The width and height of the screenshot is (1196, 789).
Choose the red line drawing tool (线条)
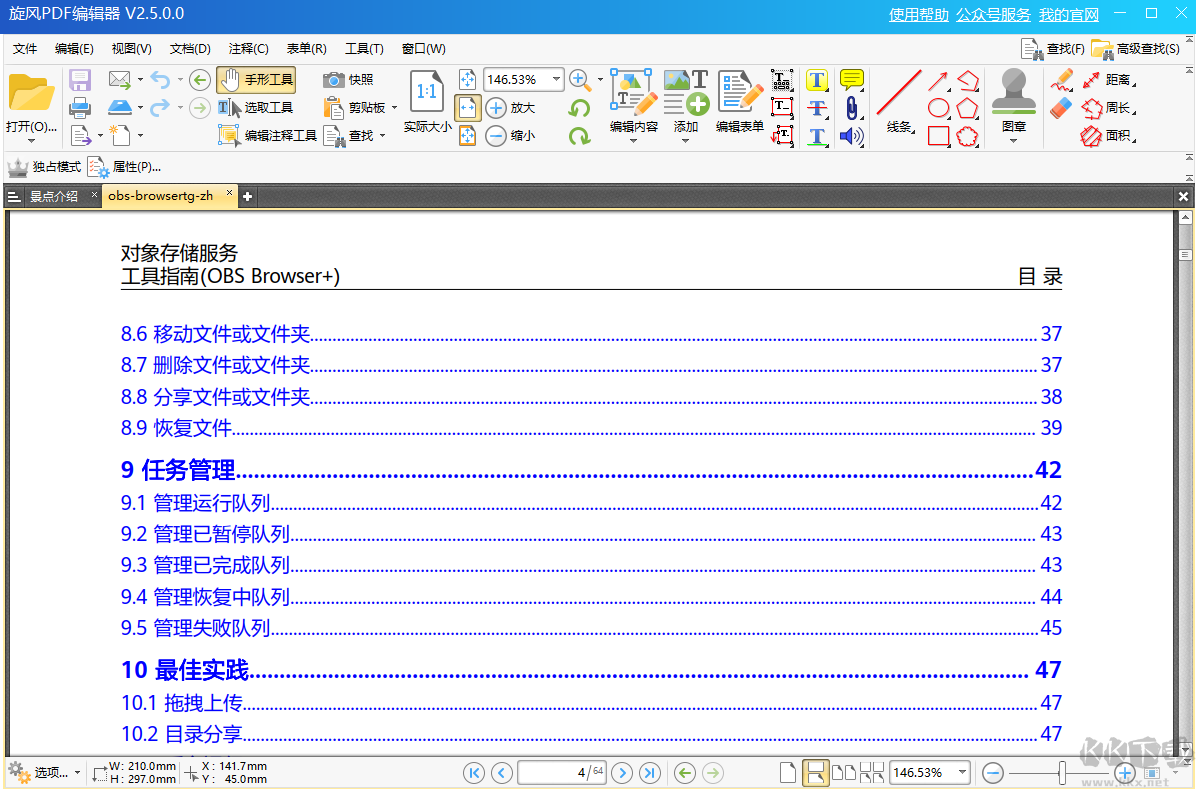click(x=898, y=93)
